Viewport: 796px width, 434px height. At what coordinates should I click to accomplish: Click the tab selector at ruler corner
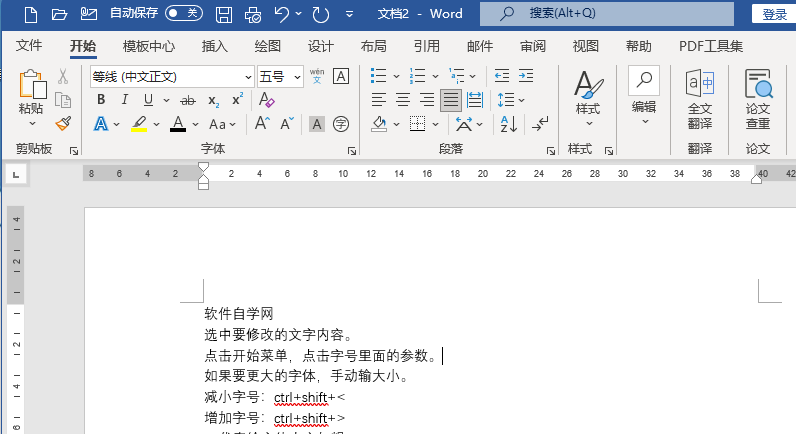click(16, 175)
